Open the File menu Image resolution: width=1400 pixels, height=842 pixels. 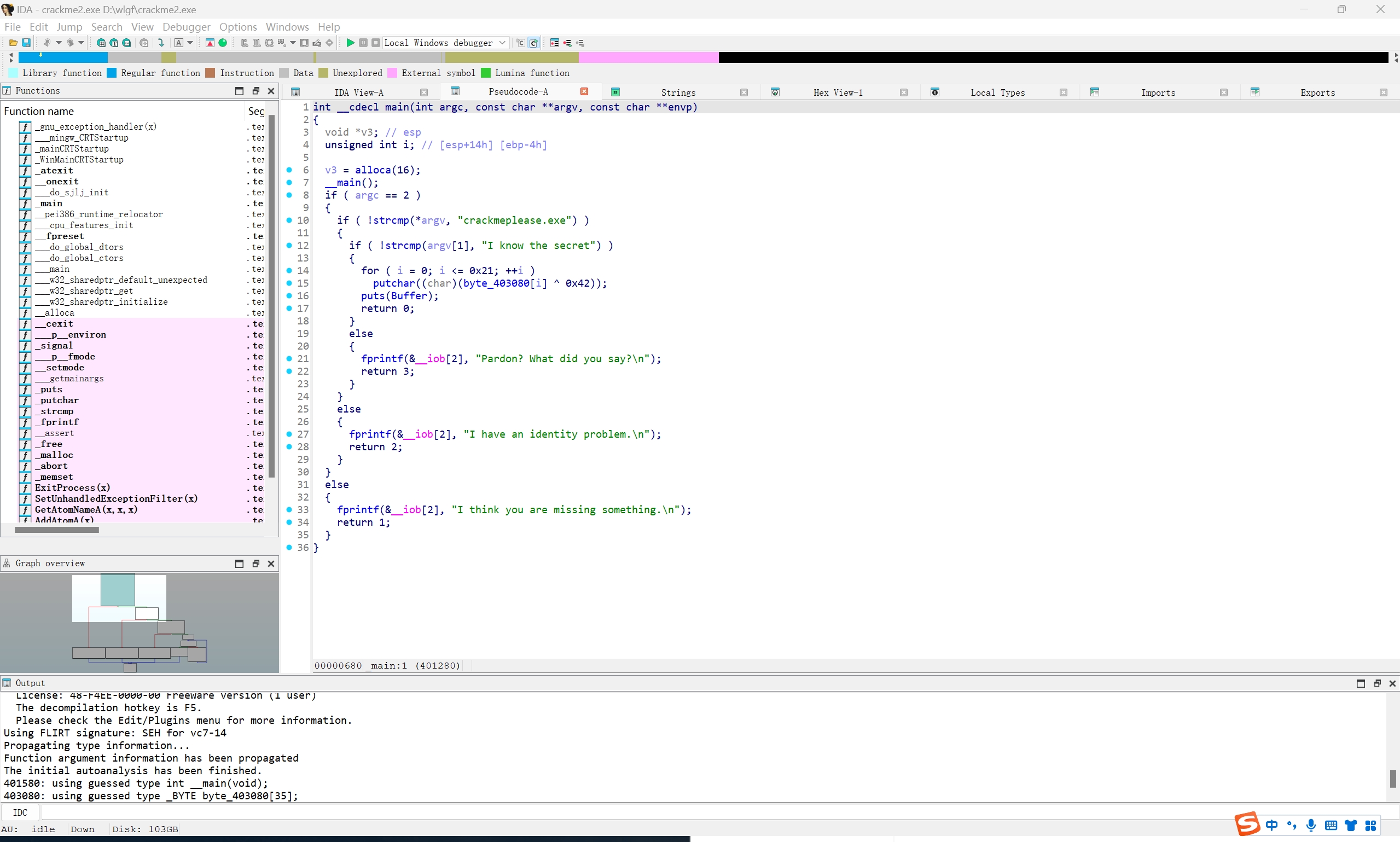(13, 27)
